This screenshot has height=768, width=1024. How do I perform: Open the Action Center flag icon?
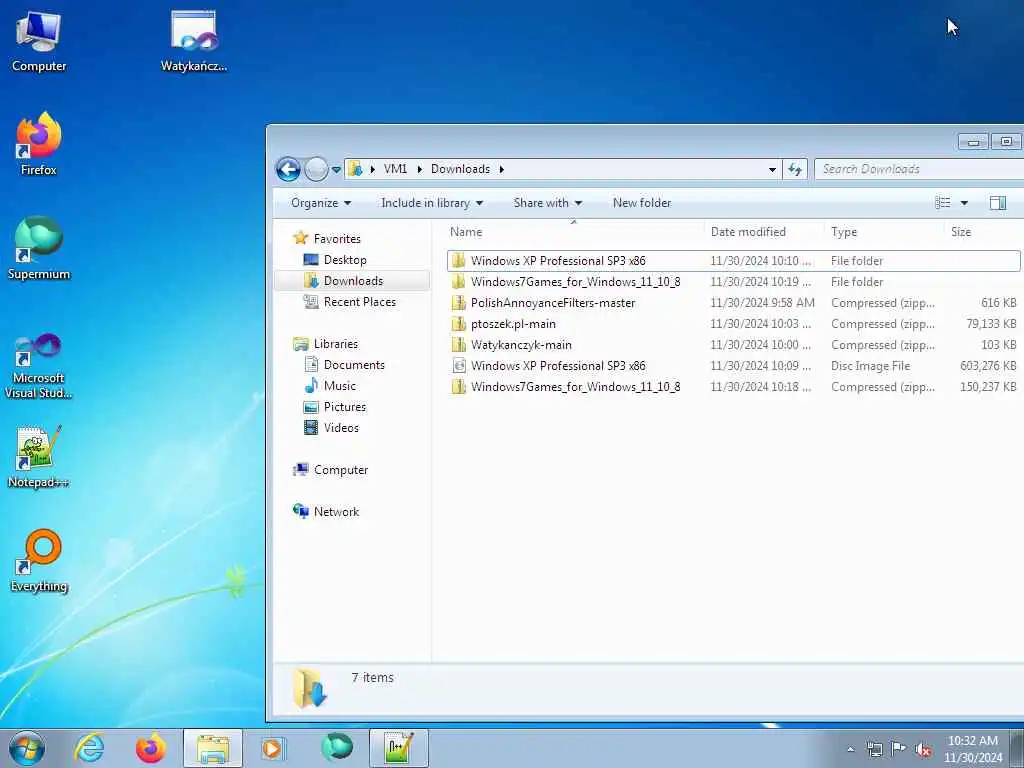(899, 749)
